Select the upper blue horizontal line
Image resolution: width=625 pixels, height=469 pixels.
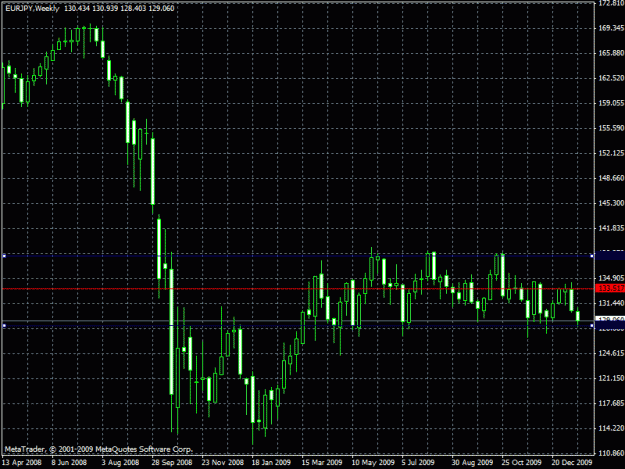point(298,256)
